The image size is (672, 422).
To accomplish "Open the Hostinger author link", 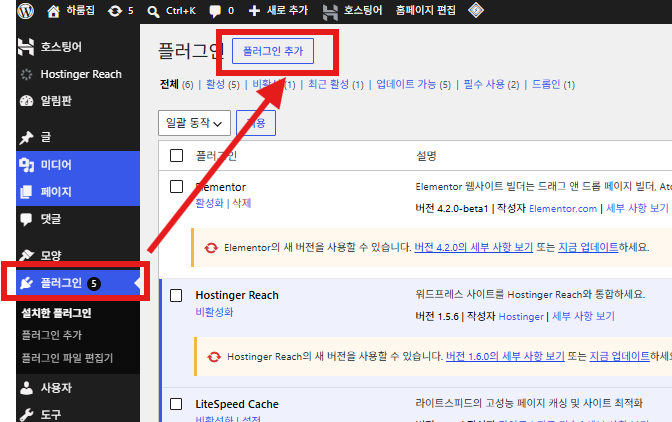I will coord(521,317).
